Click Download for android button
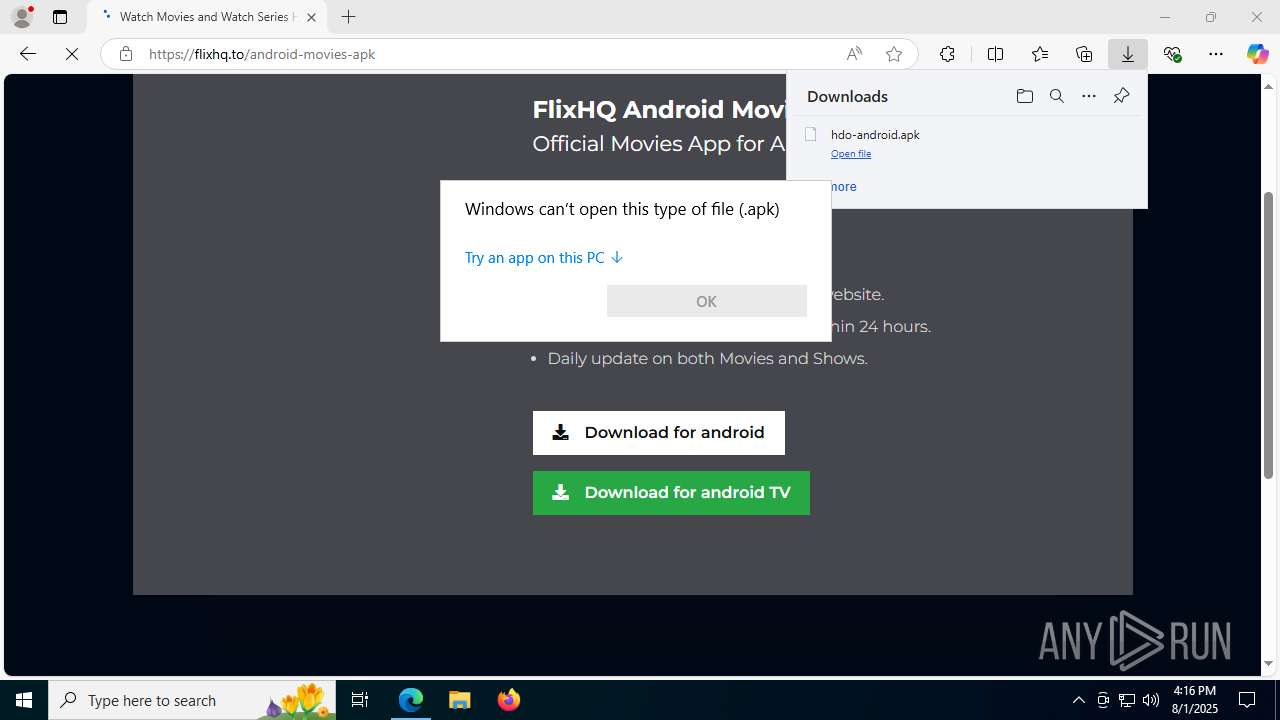The image size is (1280, 720). 658,433
